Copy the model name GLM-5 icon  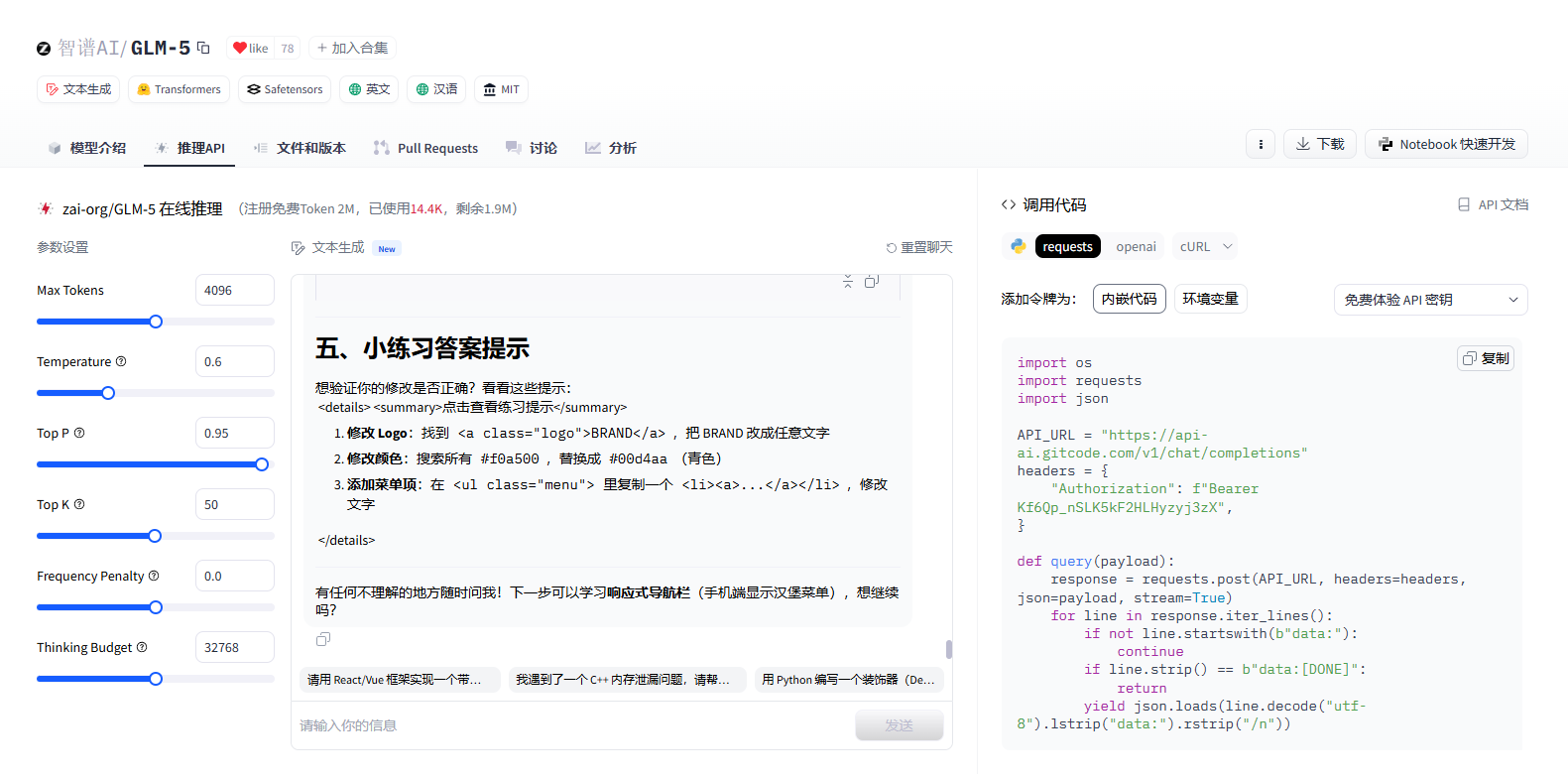pyautogui.click(x=203, y=48)
